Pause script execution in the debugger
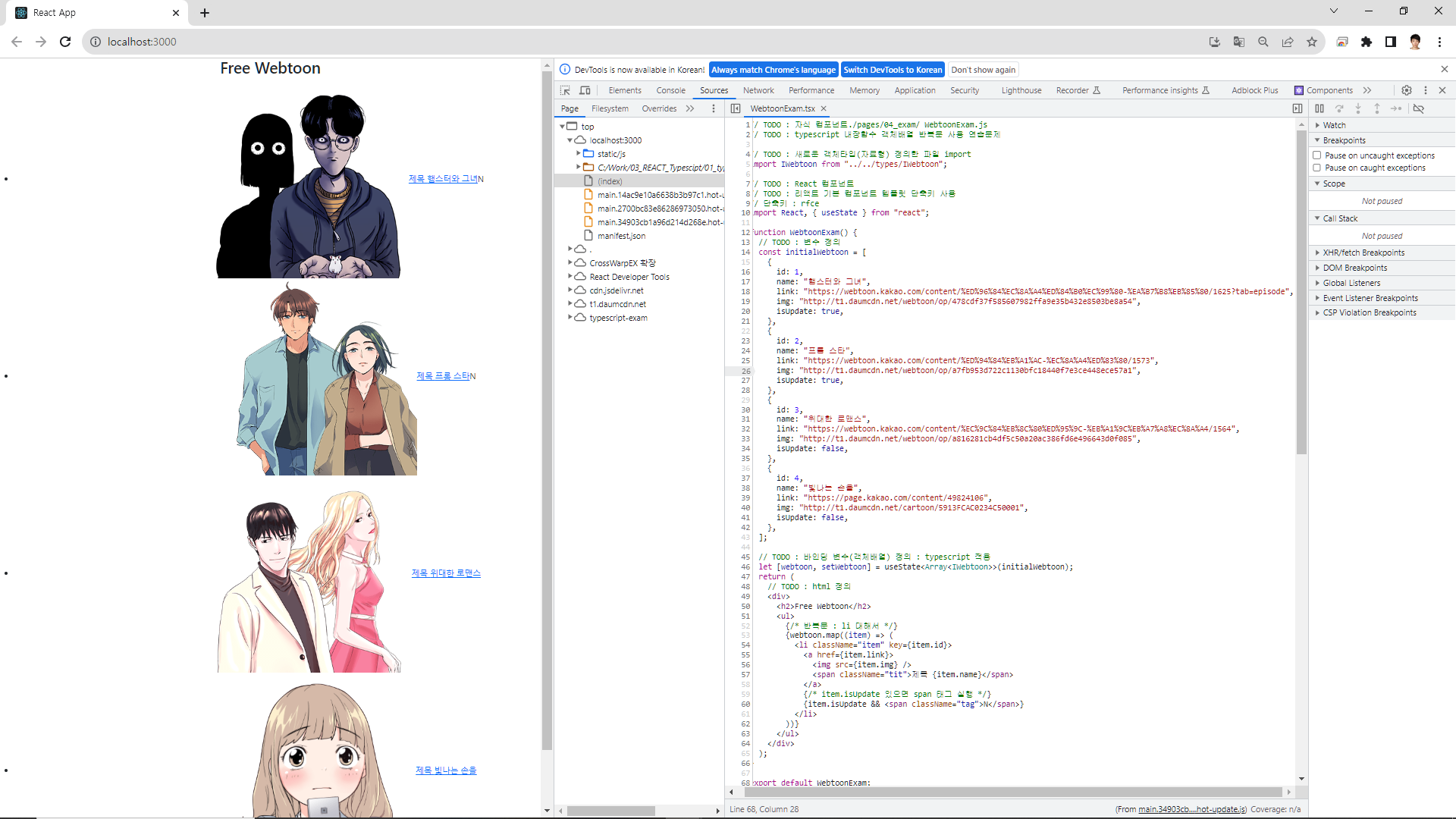This screenshot has width=1456, height=819. (1319, 108)
